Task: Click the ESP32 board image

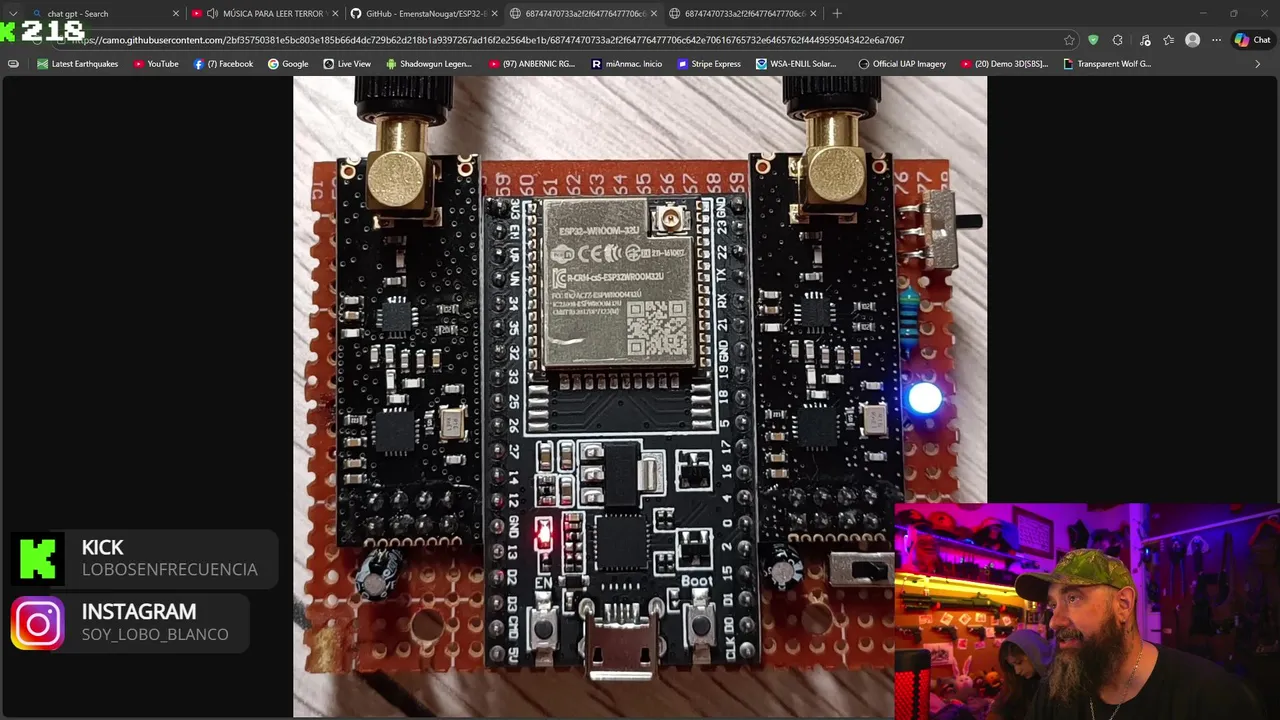Action: coord(640,397)
